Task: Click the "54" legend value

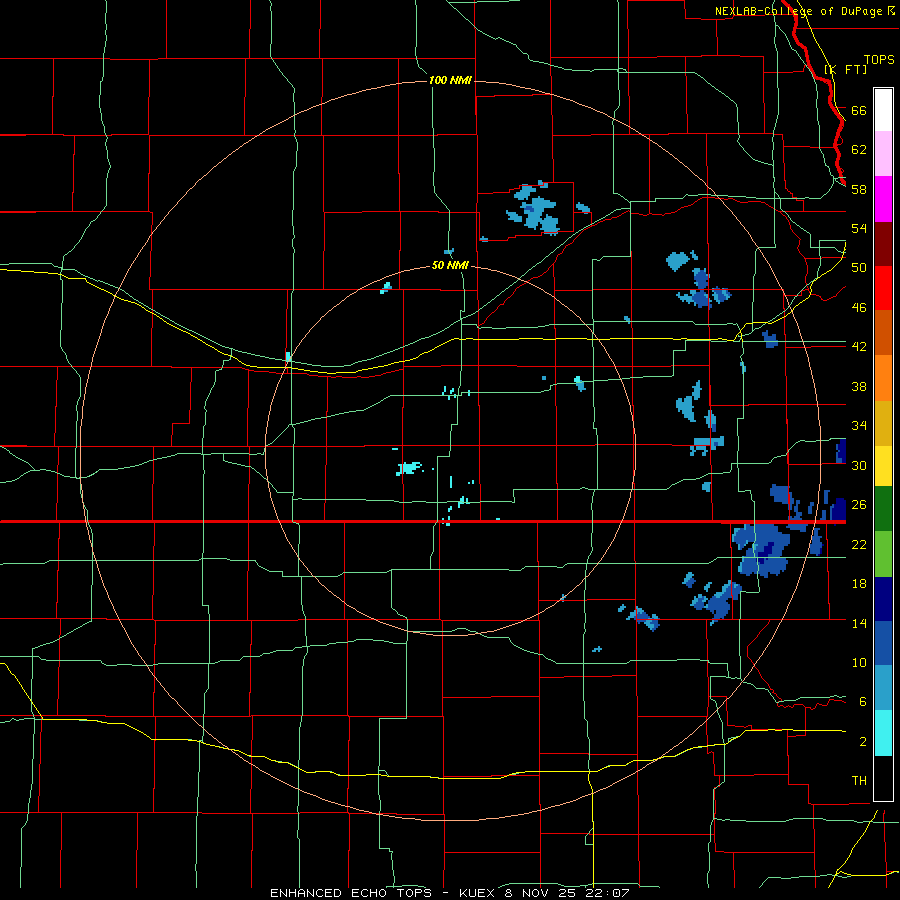Action: click(x=859, y=228)
